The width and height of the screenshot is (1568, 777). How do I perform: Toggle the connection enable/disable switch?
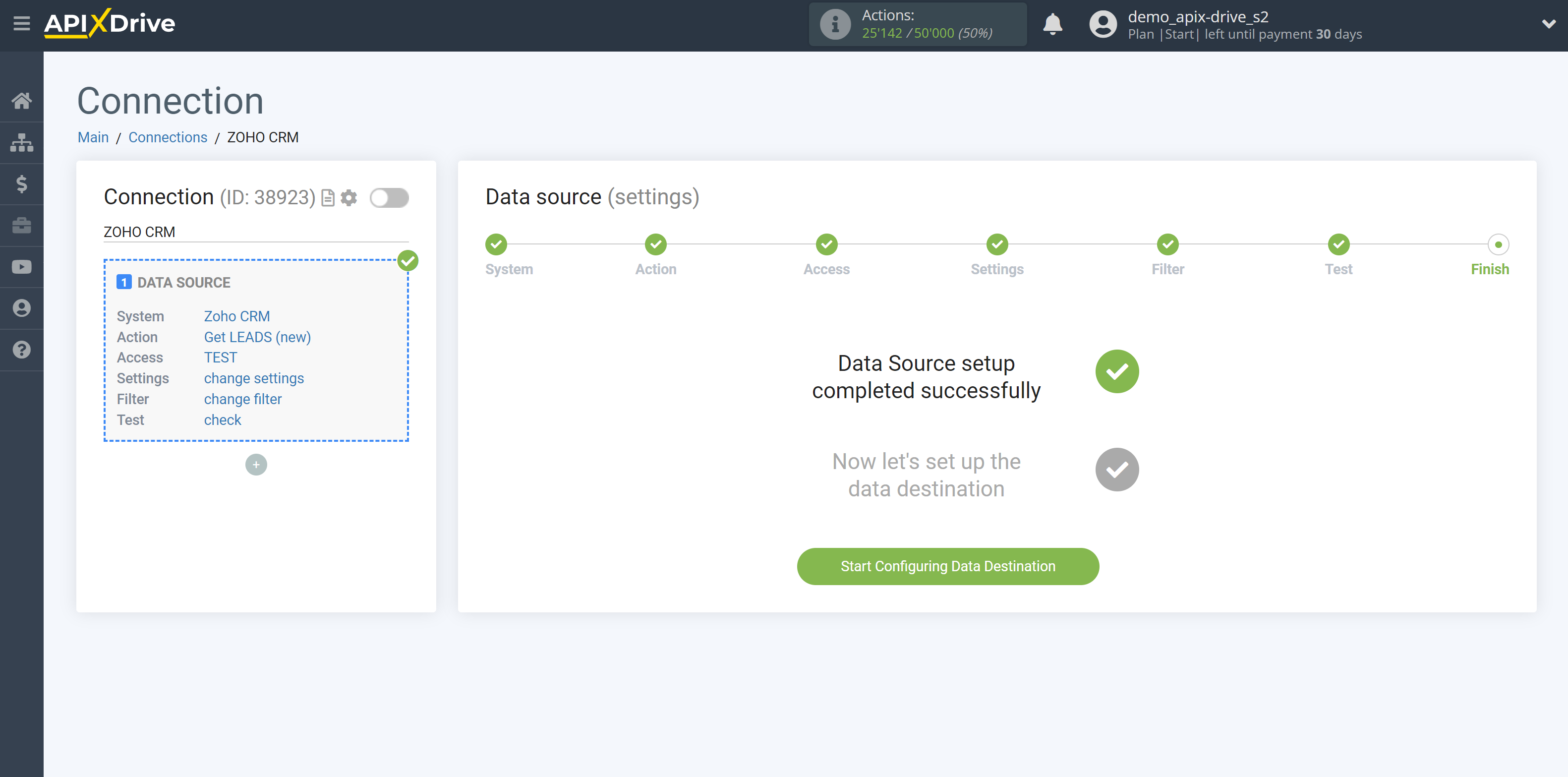[x=390, y=197]
